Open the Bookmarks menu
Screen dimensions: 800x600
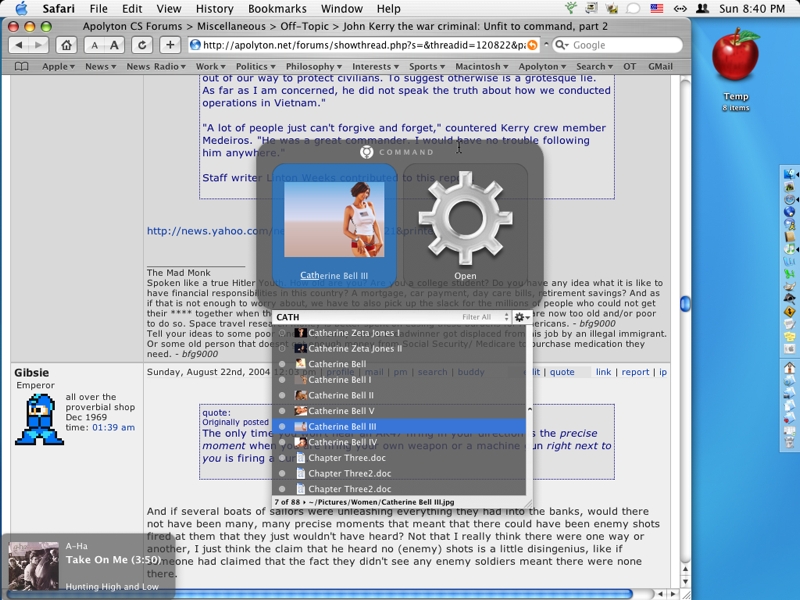277,9
